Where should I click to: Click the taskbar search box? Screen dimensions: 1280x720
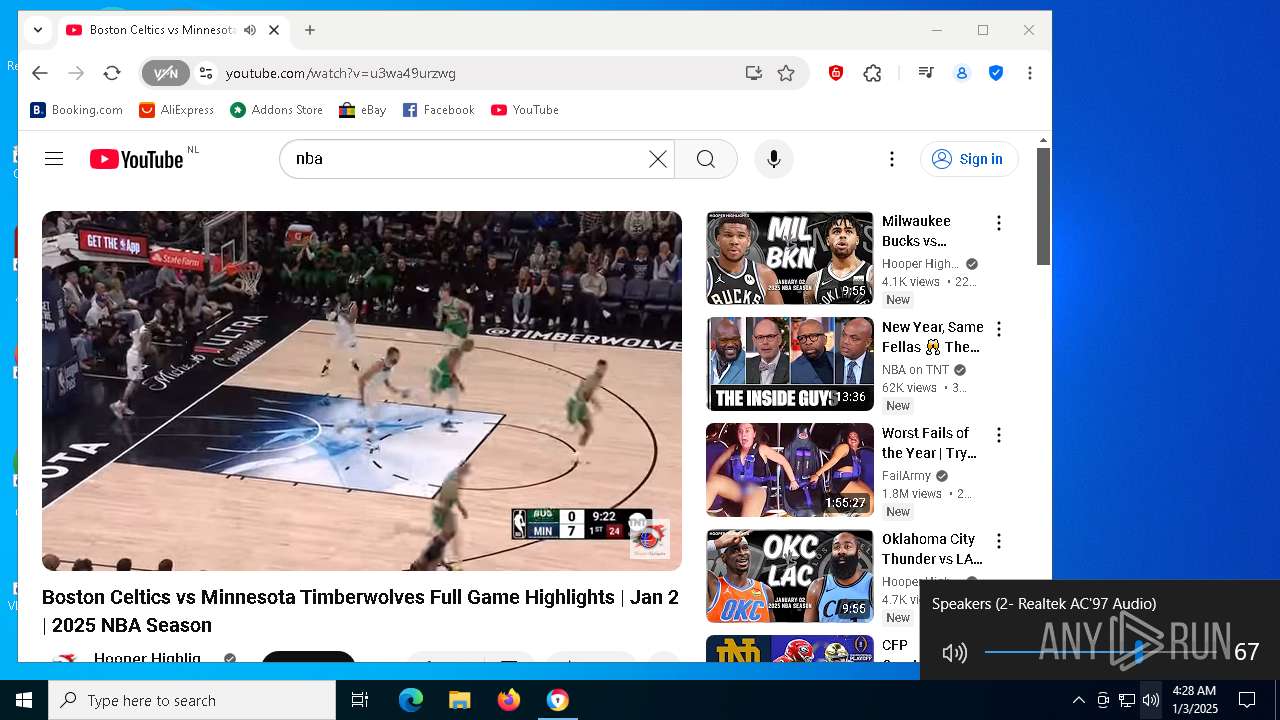point(192,700)
